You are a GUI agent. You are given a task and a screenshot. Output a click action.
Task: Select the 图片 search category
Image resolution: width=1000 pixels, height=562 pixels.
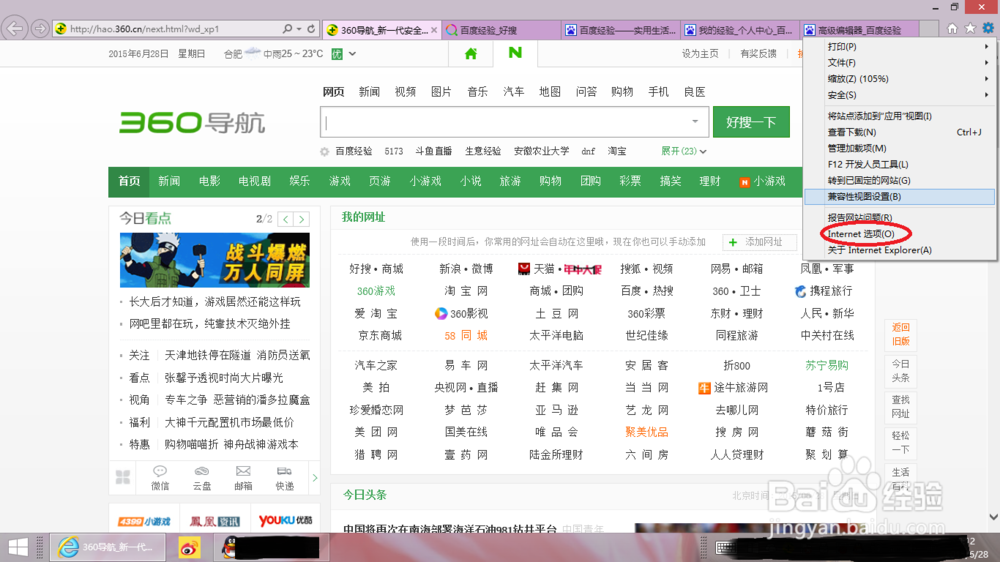click(441, 92)
